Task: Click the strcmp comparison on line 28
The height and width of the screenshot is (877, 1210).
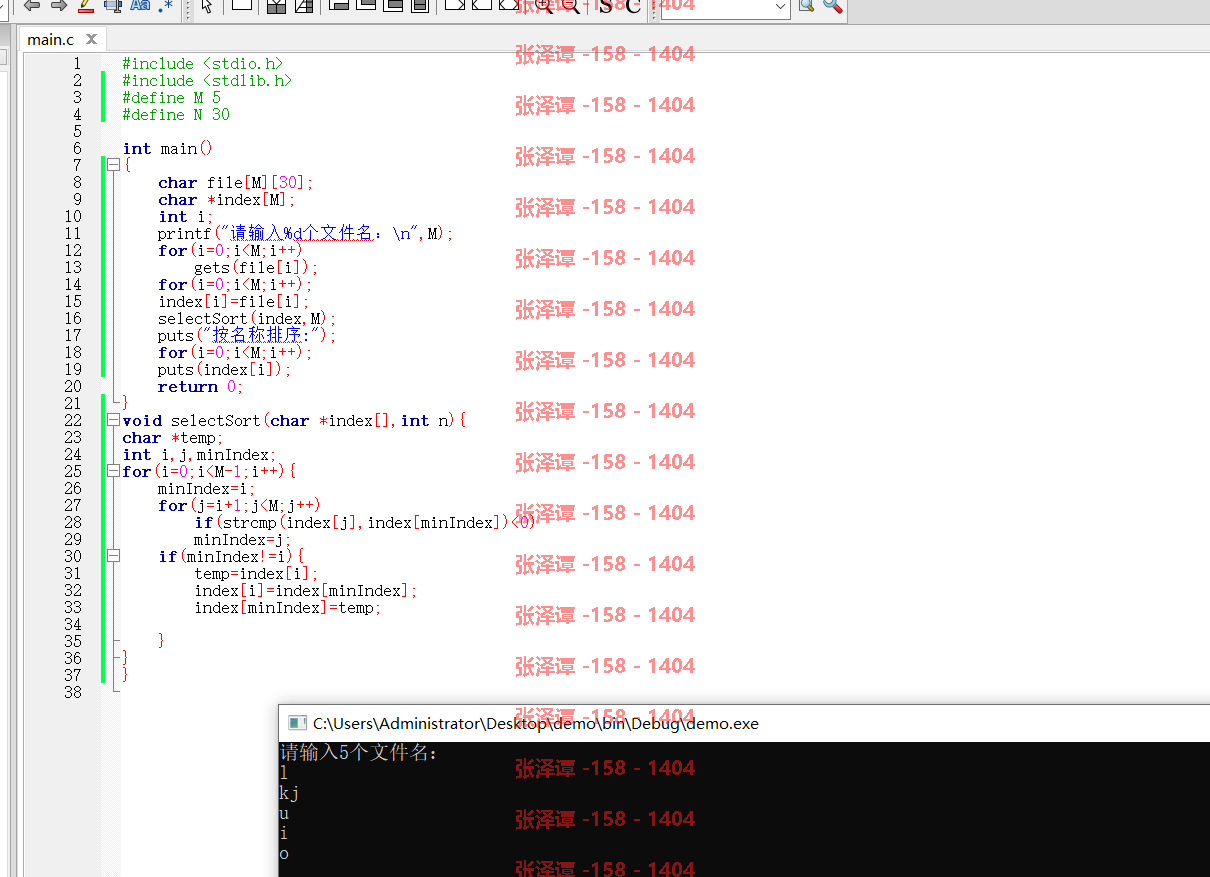Action: coord(365,523)
